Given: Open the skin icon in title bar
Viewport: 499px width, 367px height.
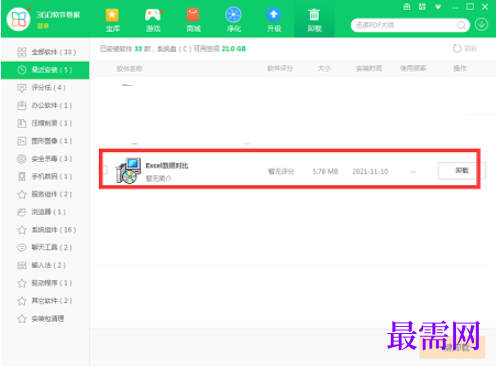Looking at the screenshot, I should [x=422, y=7].
